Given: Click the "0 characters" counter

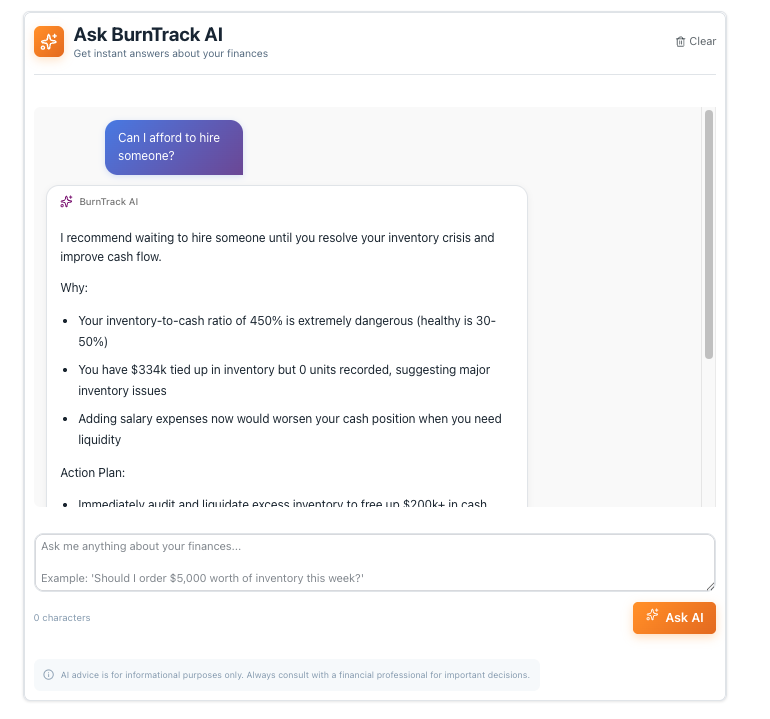Looking at the screenshot, I should (62, 618).
